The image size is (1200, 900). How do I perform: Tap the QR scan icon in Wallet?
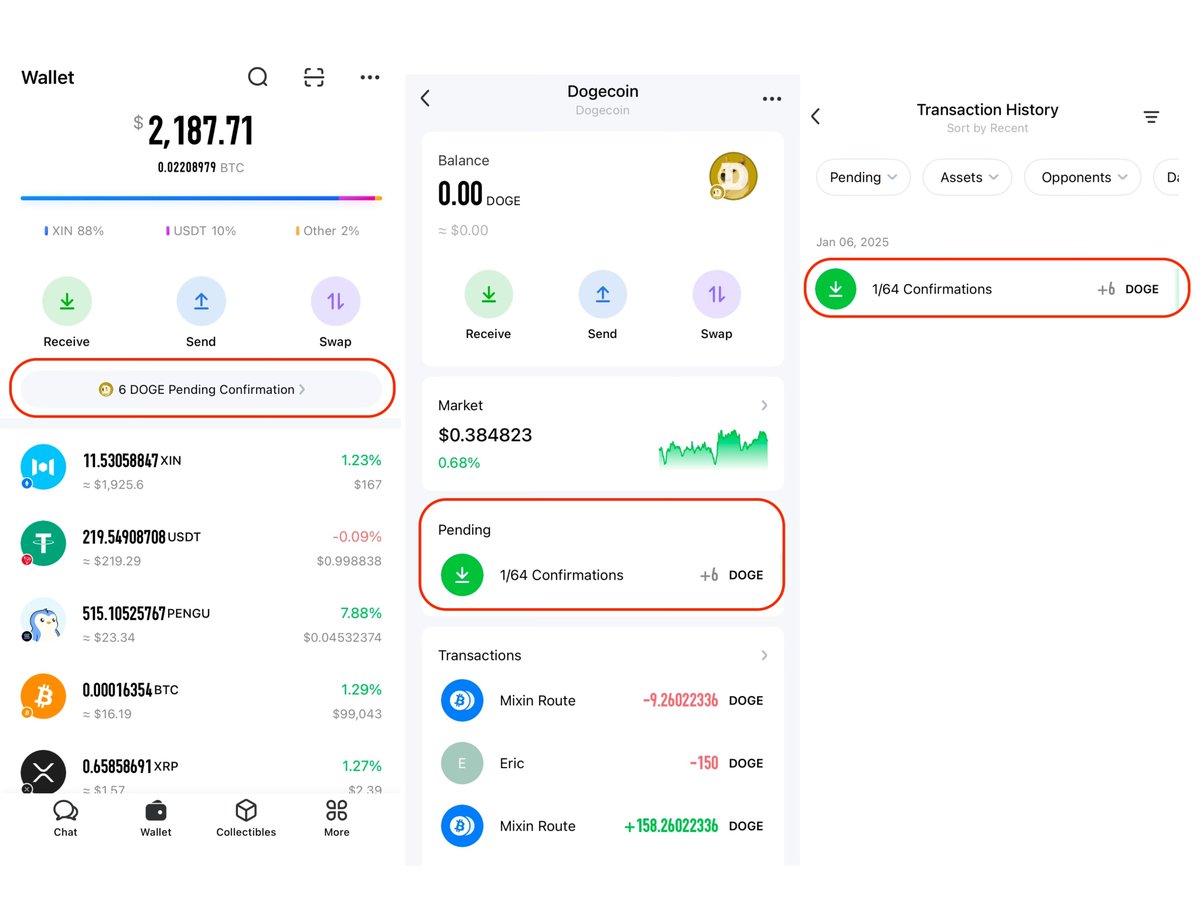pos(314,77)
